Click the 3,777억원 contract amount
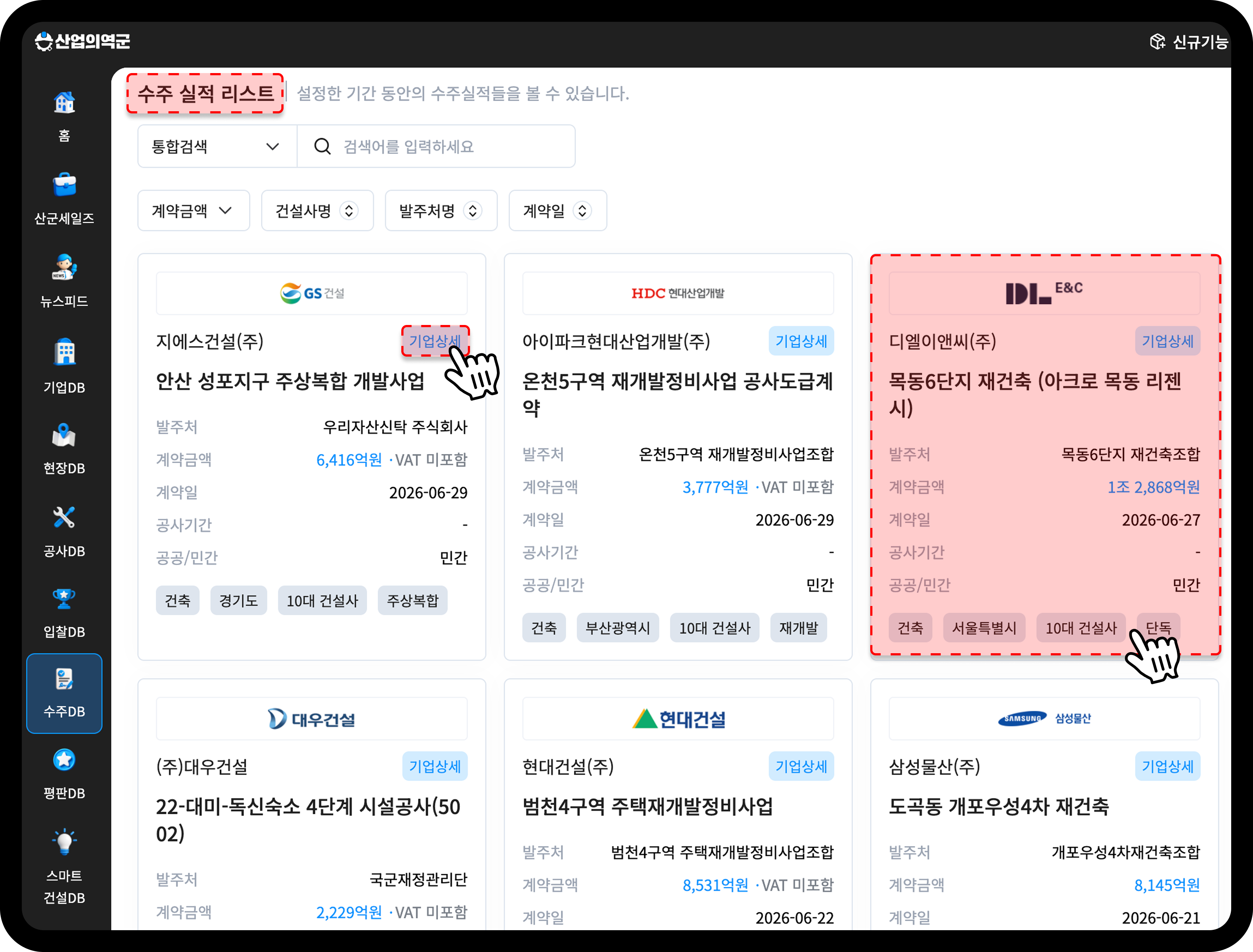Image resolution: width=1253 pixels, height=952 pixels. (715, 487)
